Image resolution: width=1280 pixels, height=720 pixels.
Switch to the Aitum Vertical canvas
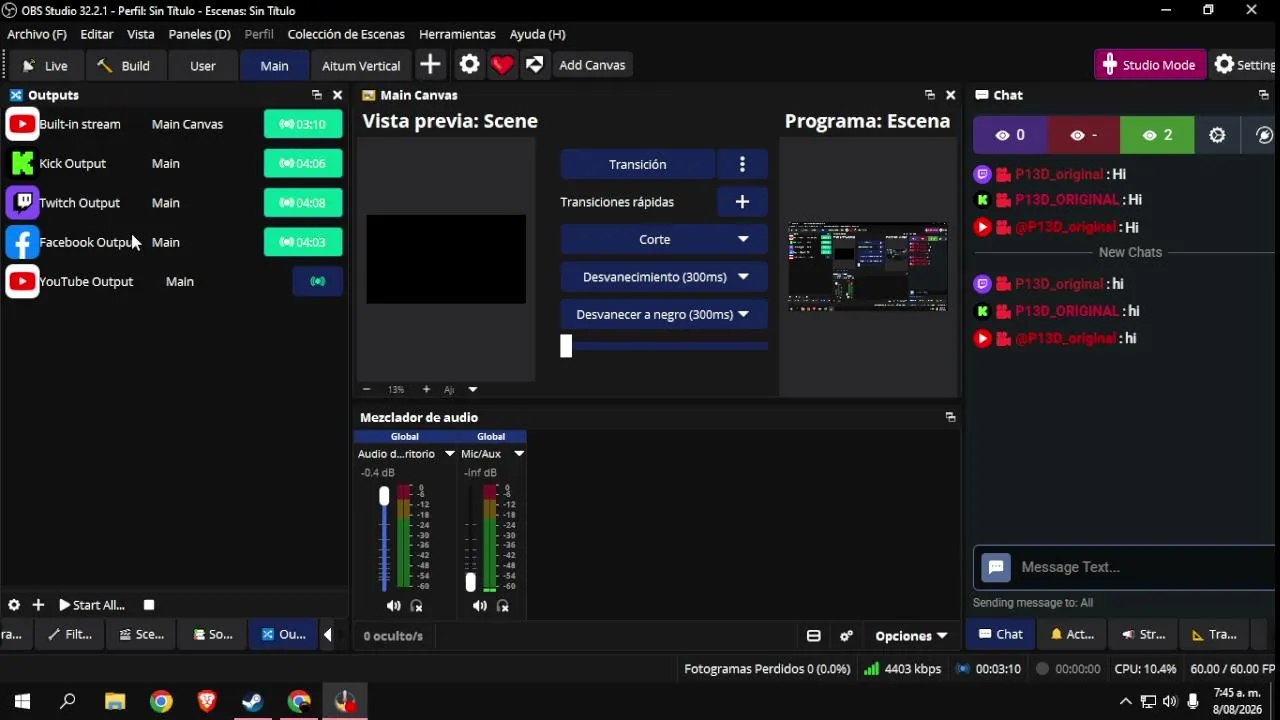(x=361, y=66)
